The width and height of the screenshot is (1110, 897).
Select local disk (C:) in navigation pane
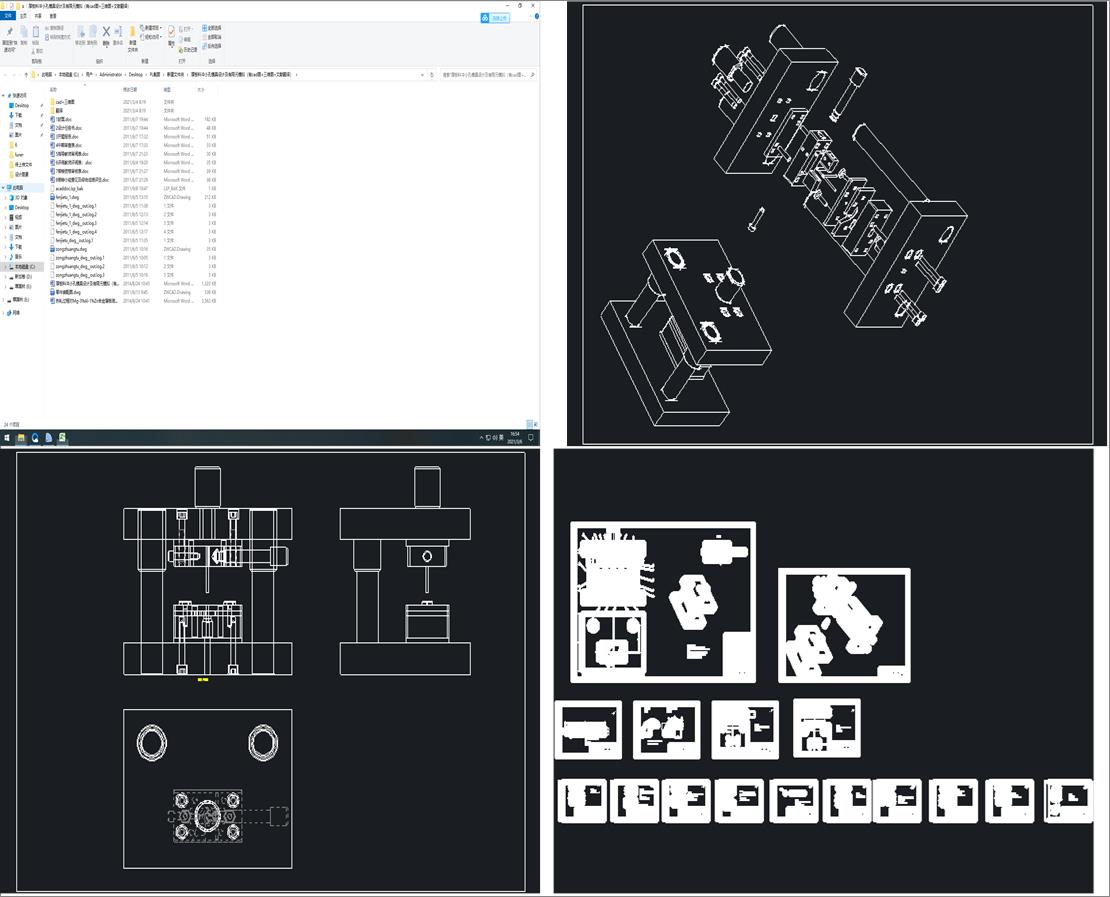point(23,267)
